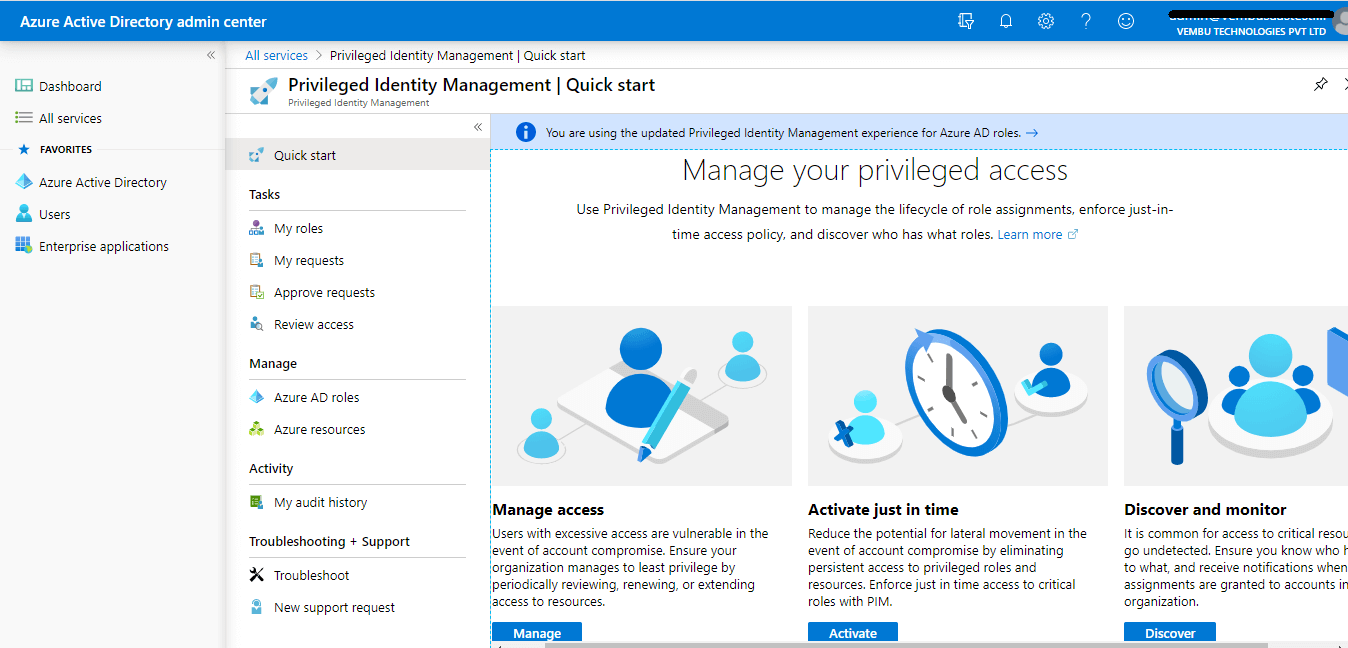Click the Activate button

tap(853, 633)
